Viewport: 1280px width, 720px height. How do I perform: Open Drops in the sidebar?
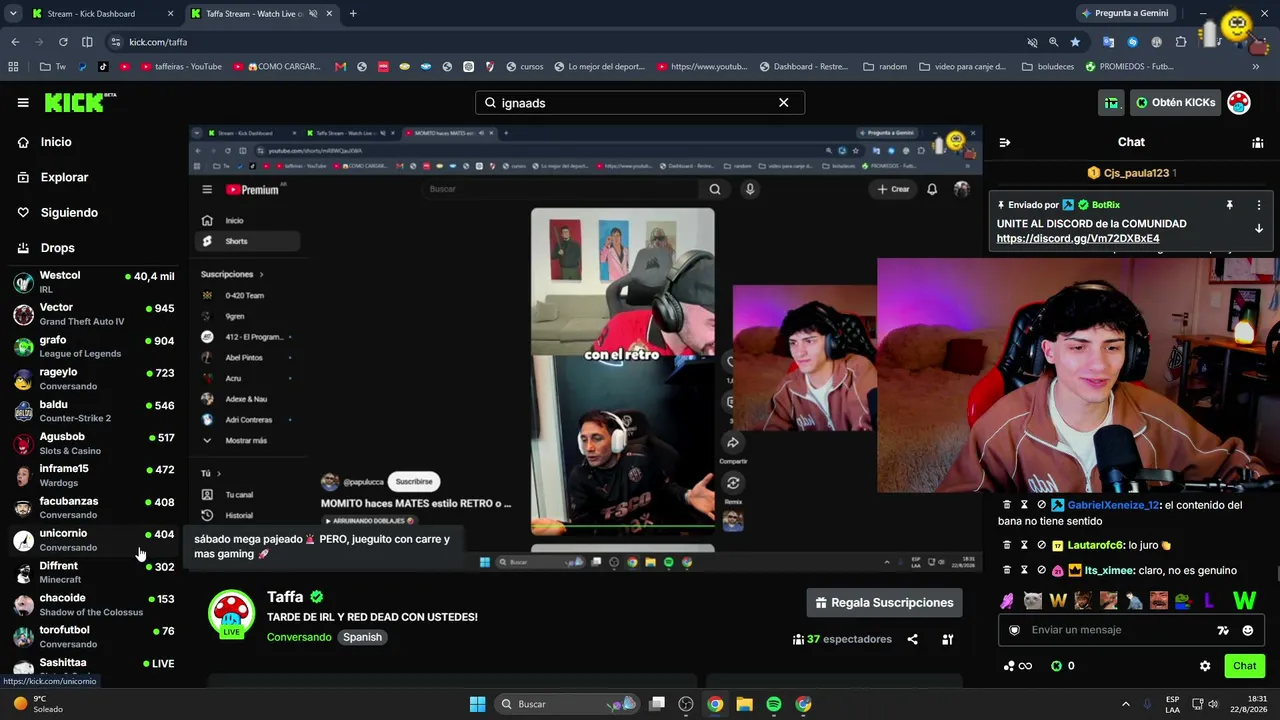pyautogui.click(x=57, y=248)
